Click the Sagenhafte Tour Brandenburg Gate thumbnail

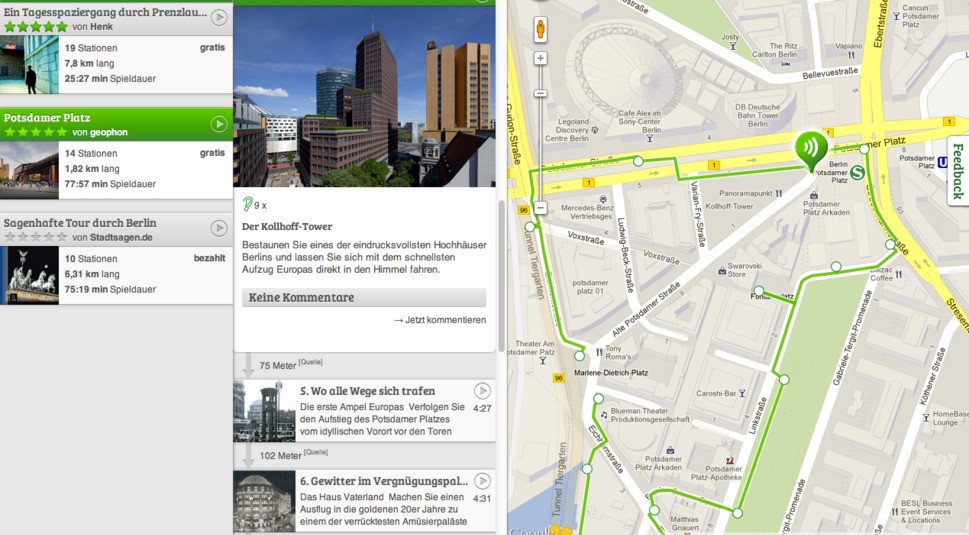(x=29, y=275)
